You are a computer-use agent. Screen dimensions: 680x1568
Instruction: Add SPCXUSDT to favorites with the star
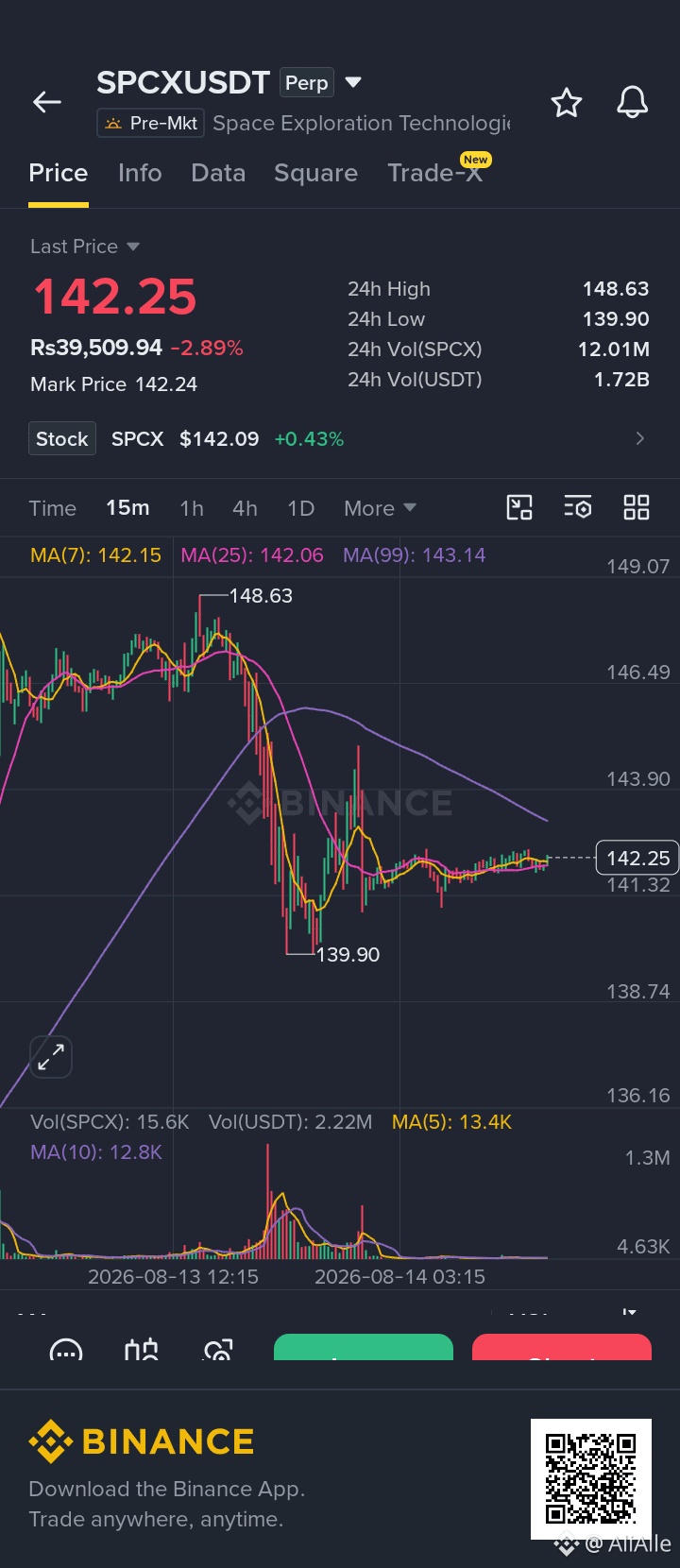click(567, 102)
